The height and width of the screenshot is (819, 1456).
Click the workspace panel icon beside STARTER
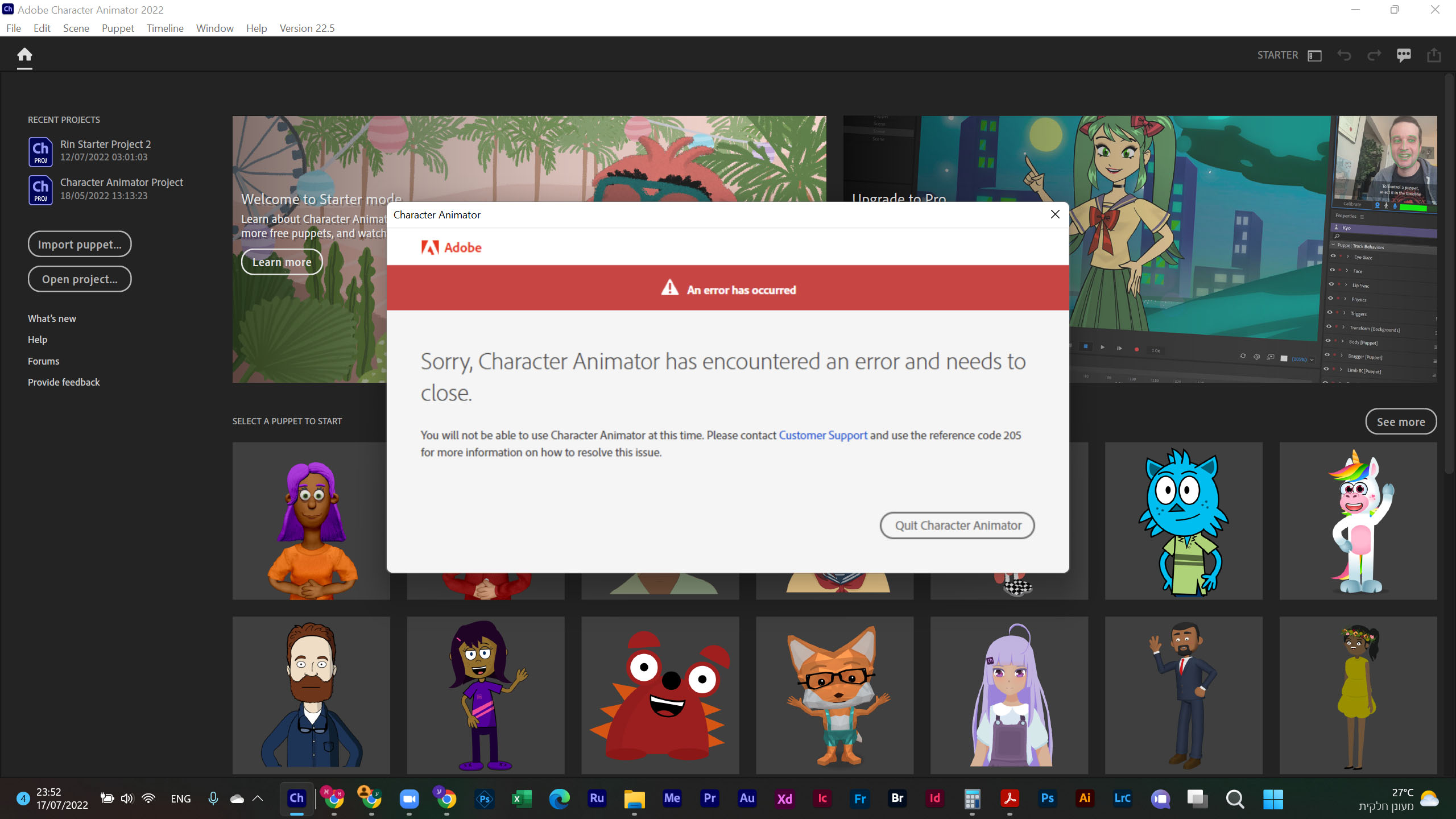pos(1314,55)
